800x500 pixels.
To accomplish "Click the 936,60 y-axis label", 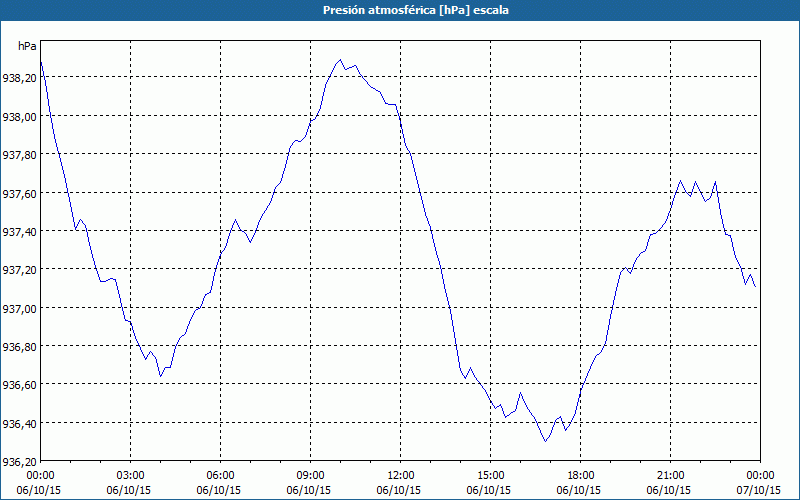I will (x=19, y=385).
